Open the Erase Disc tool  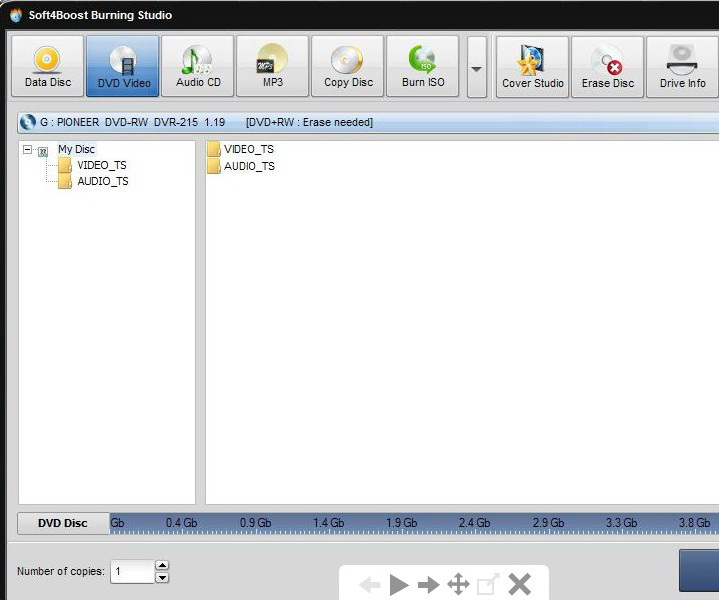608,67
